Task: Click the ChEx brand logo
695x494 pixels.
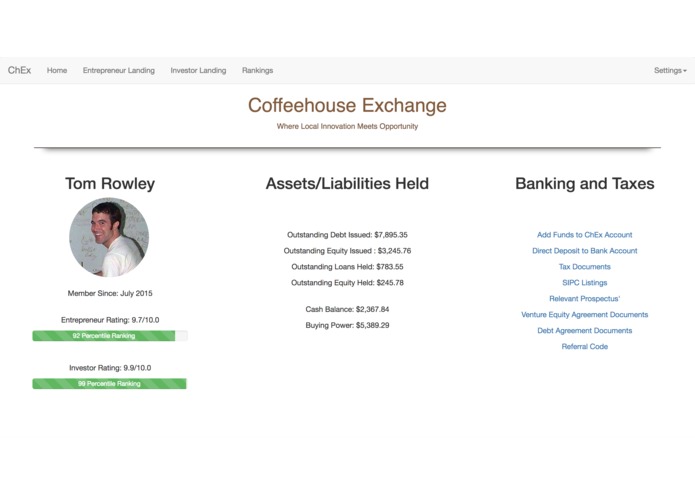Action: 20,70
